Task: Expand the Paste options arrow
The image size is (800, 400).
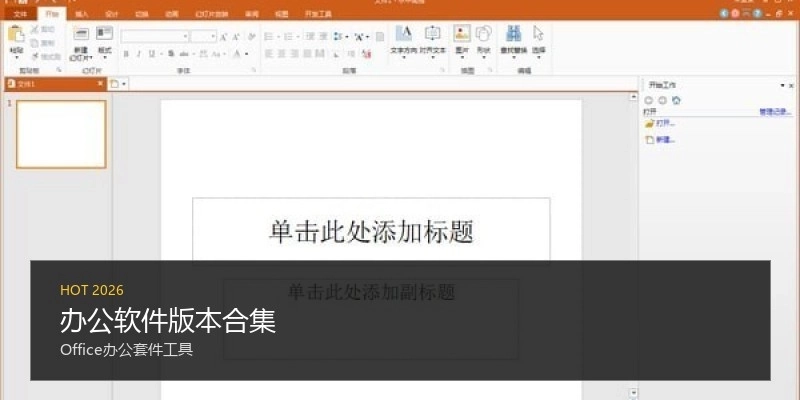Action: pos(16,58)
